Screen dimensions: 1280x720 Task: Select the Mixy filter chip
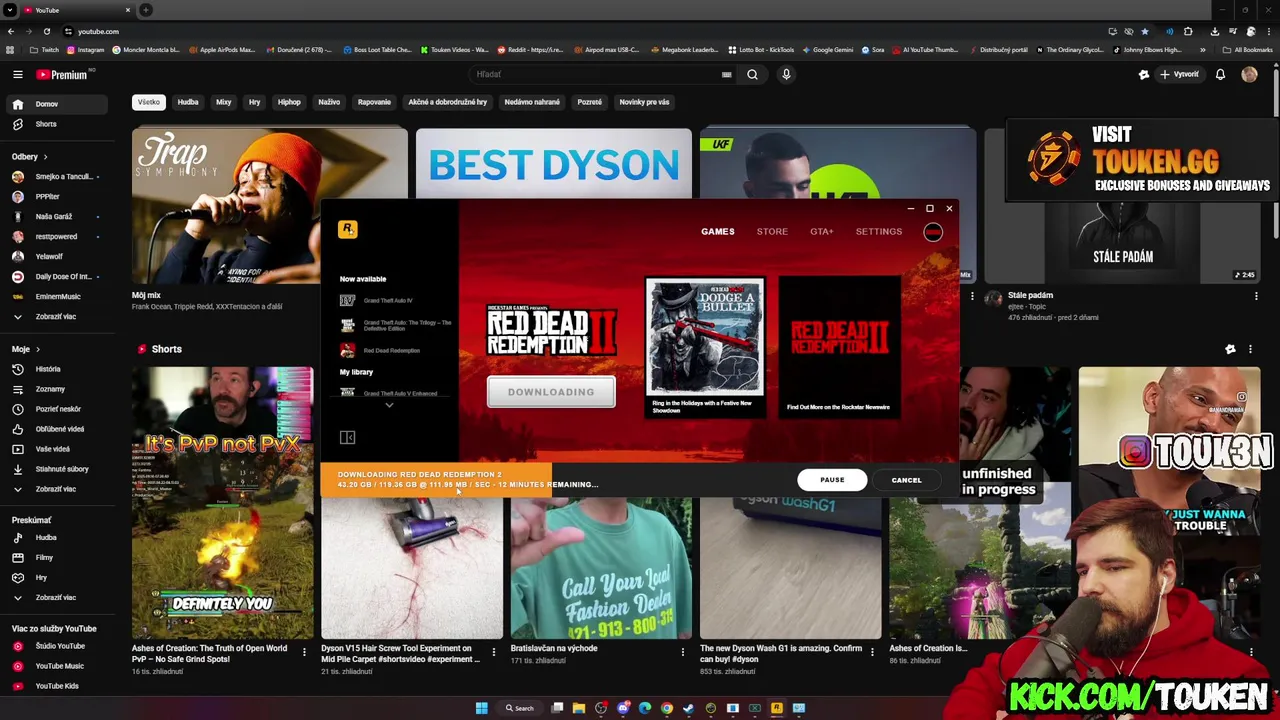click(x=224, y=102)
